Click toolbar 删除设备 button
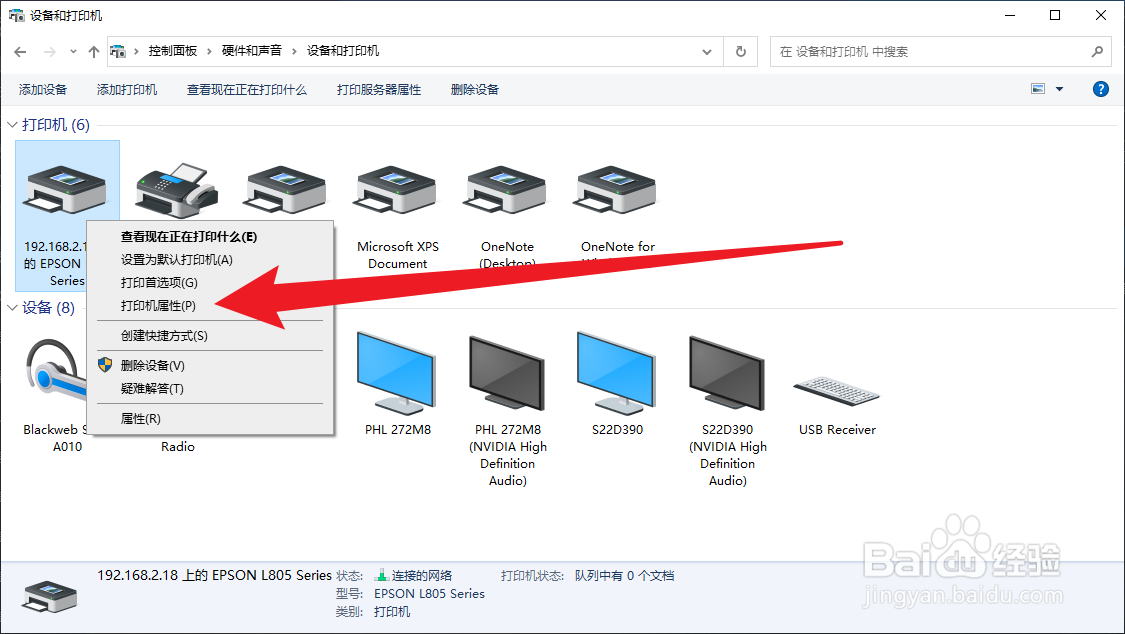 pos(475,90)
